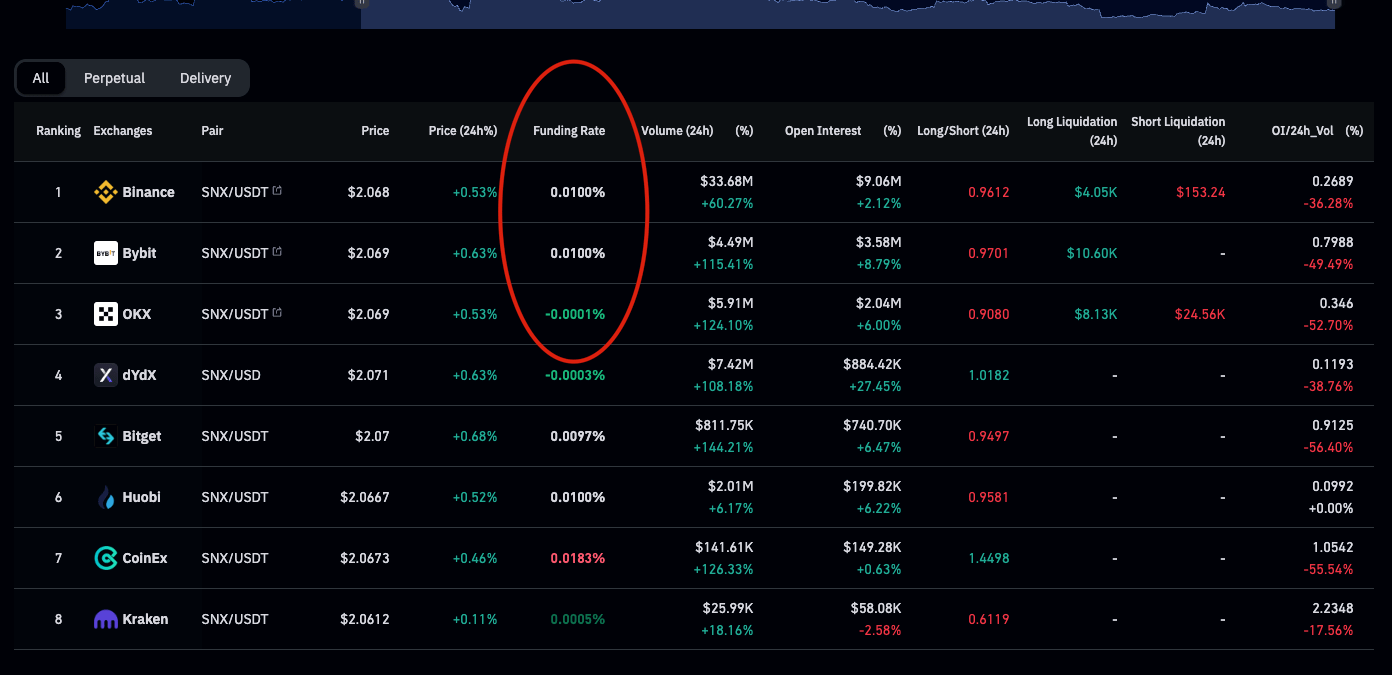The height and width of the screenshot is (675, 1392).
Task: Click dYdX volume $7.42M
Action: 731,364
